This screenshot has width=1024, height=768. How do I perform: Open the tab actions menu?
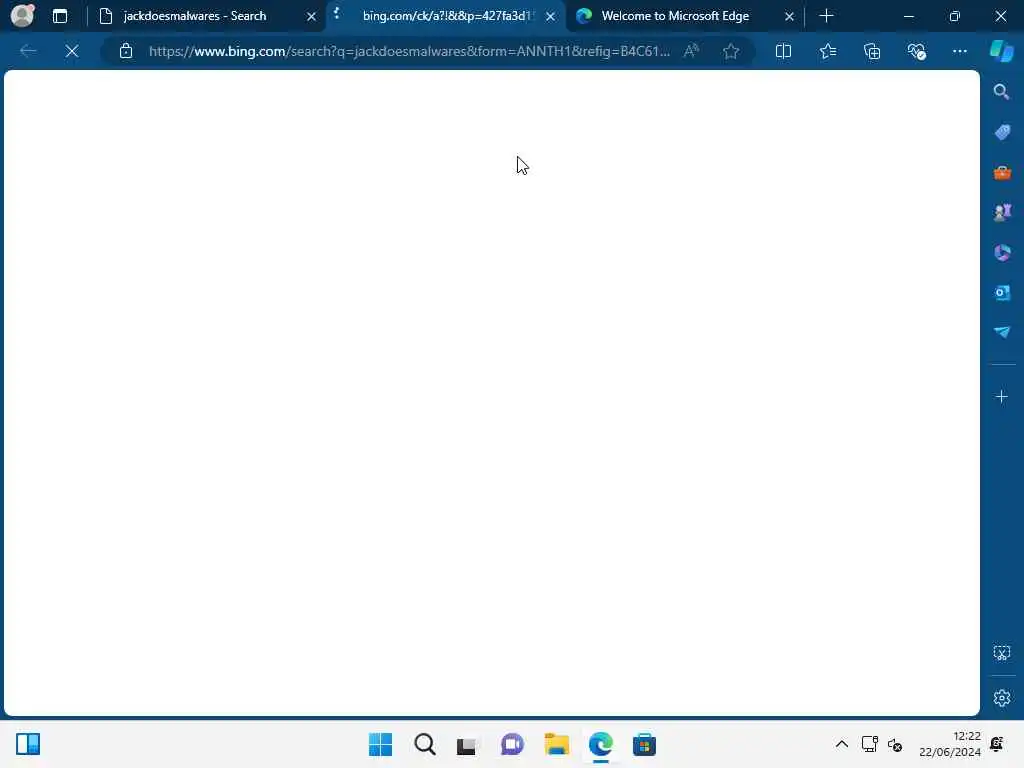59,16
